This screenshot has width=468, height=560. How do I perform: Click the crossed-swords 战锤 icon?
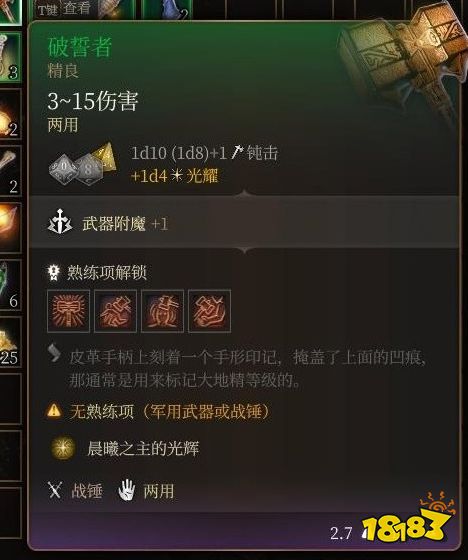[x=55, y=490]
